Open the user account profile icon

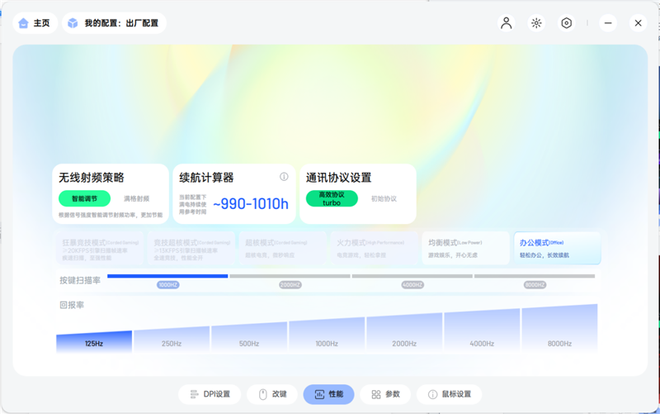click(x=506, y=23)
